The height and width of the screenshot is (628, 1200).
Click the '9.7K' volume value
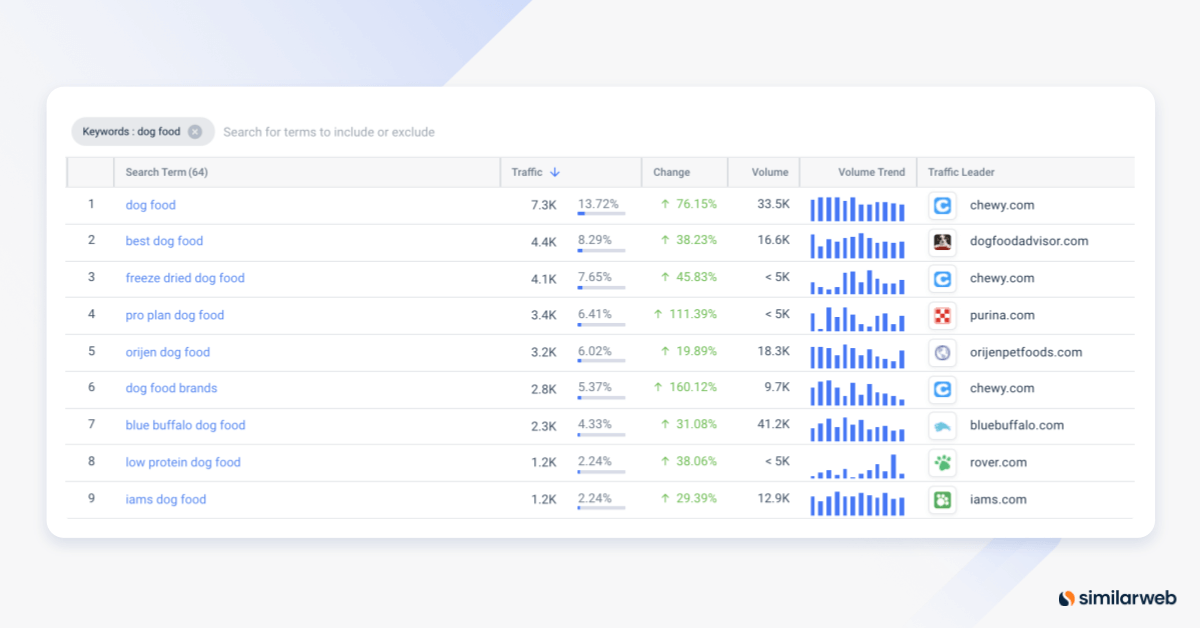coord(776,387)
